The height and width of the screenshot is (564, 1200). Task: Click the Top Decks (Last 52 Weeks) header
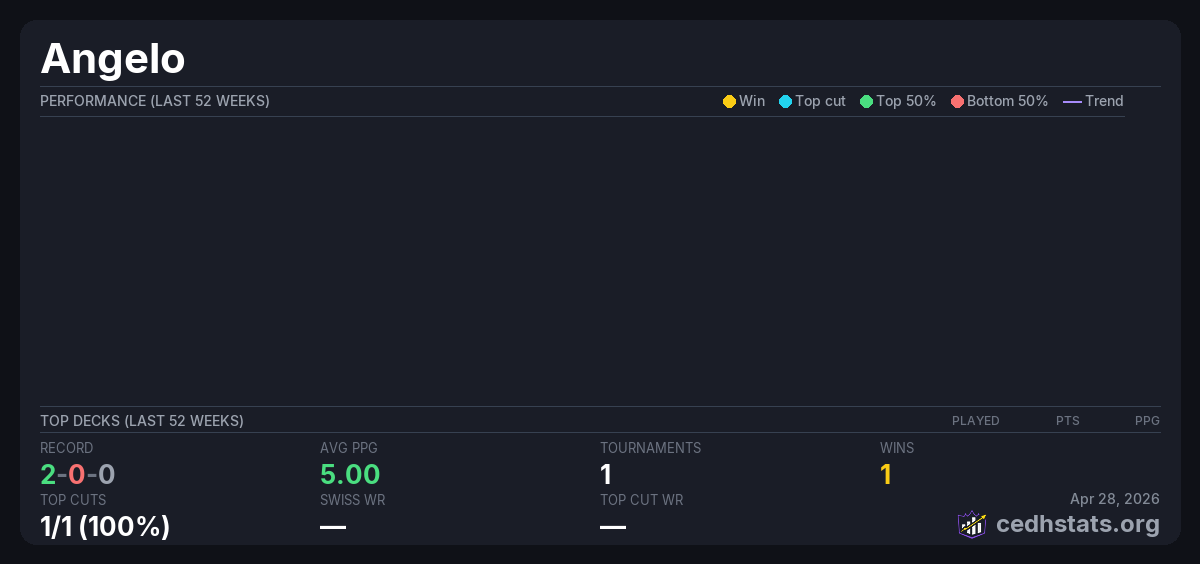(x=142, y=421)
